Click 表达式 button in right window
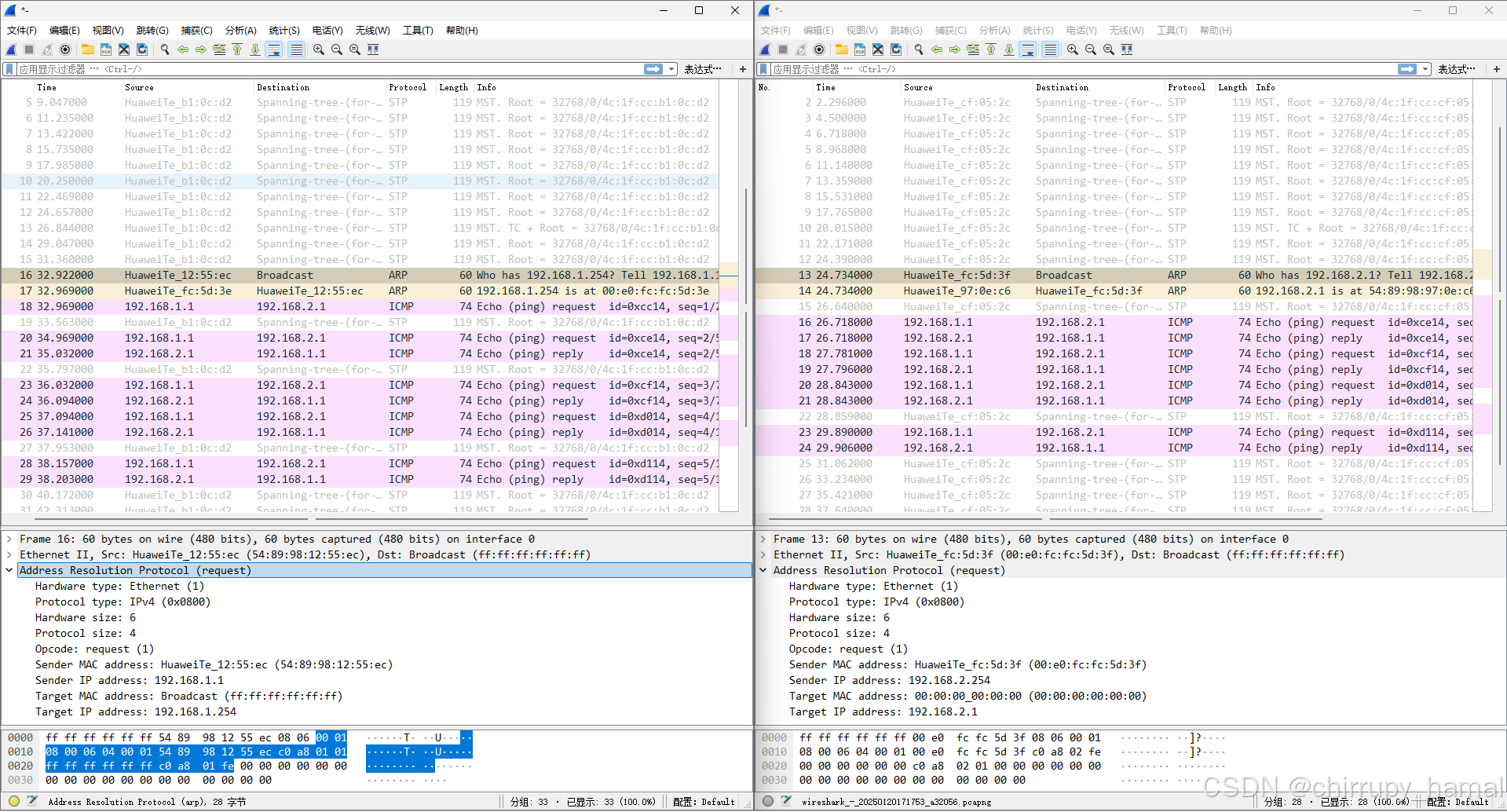Screen dimensions: 1507x812 coord(1456,69)
